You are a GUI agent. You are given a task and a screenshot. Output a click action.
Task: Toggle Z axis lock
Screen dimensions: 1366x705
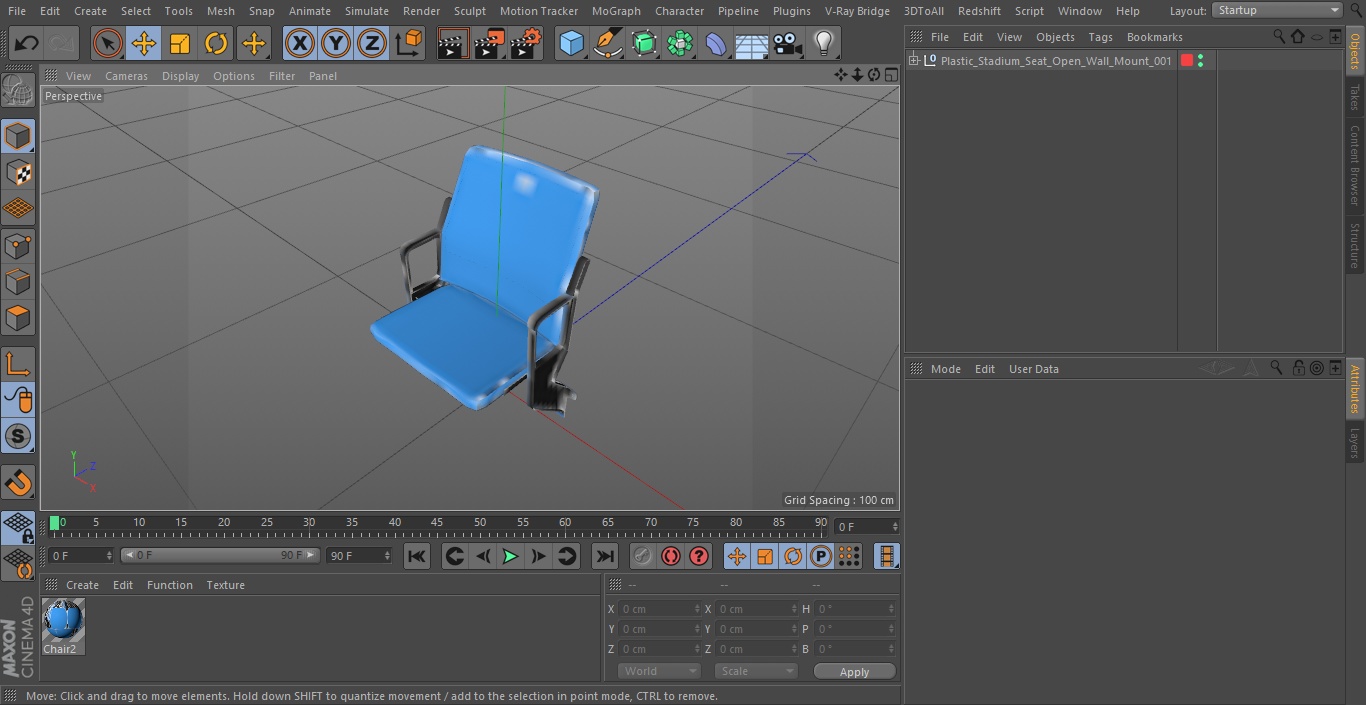coord(372,43)
